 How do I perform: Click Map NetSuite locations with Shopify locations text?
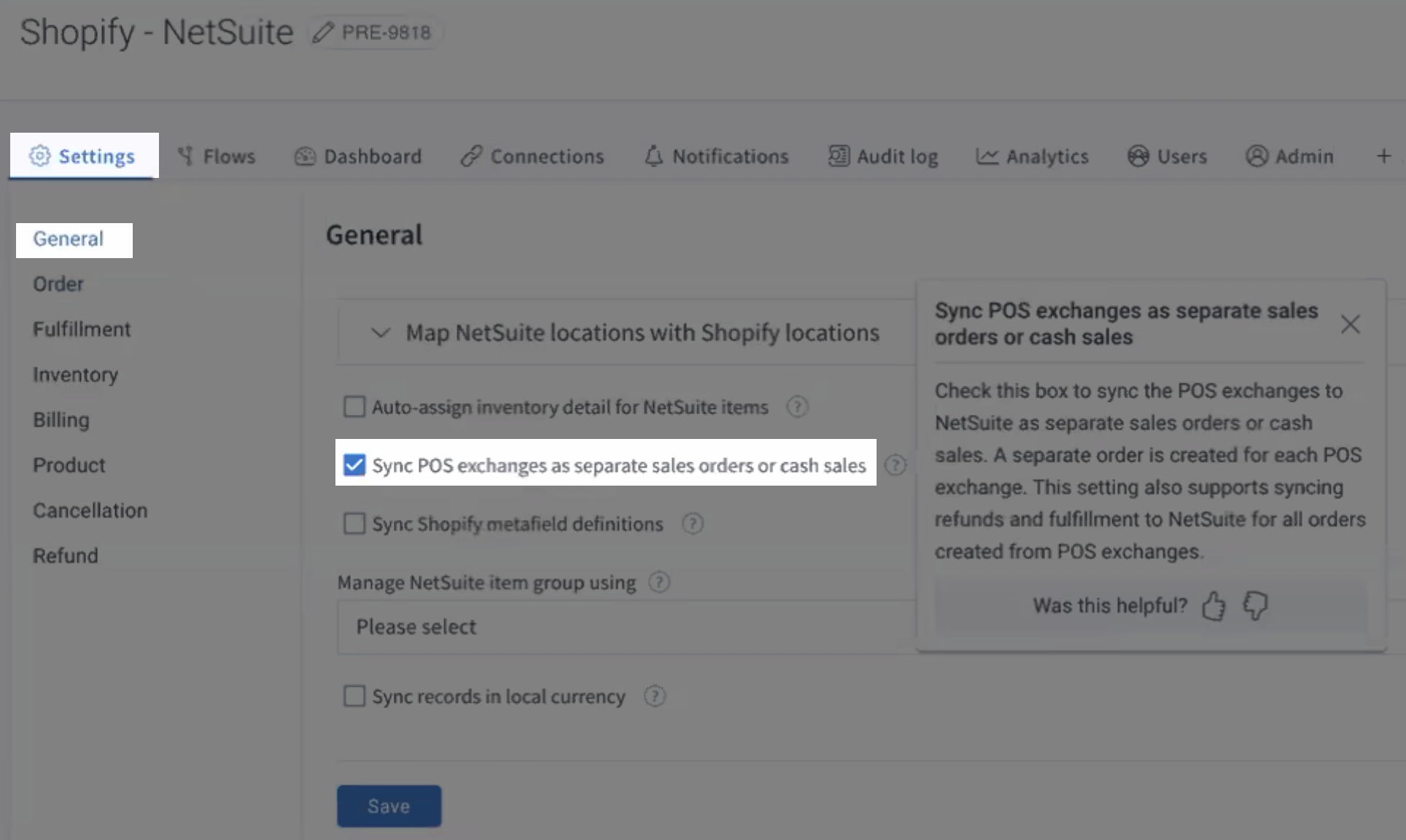click(x=642, y=332)
